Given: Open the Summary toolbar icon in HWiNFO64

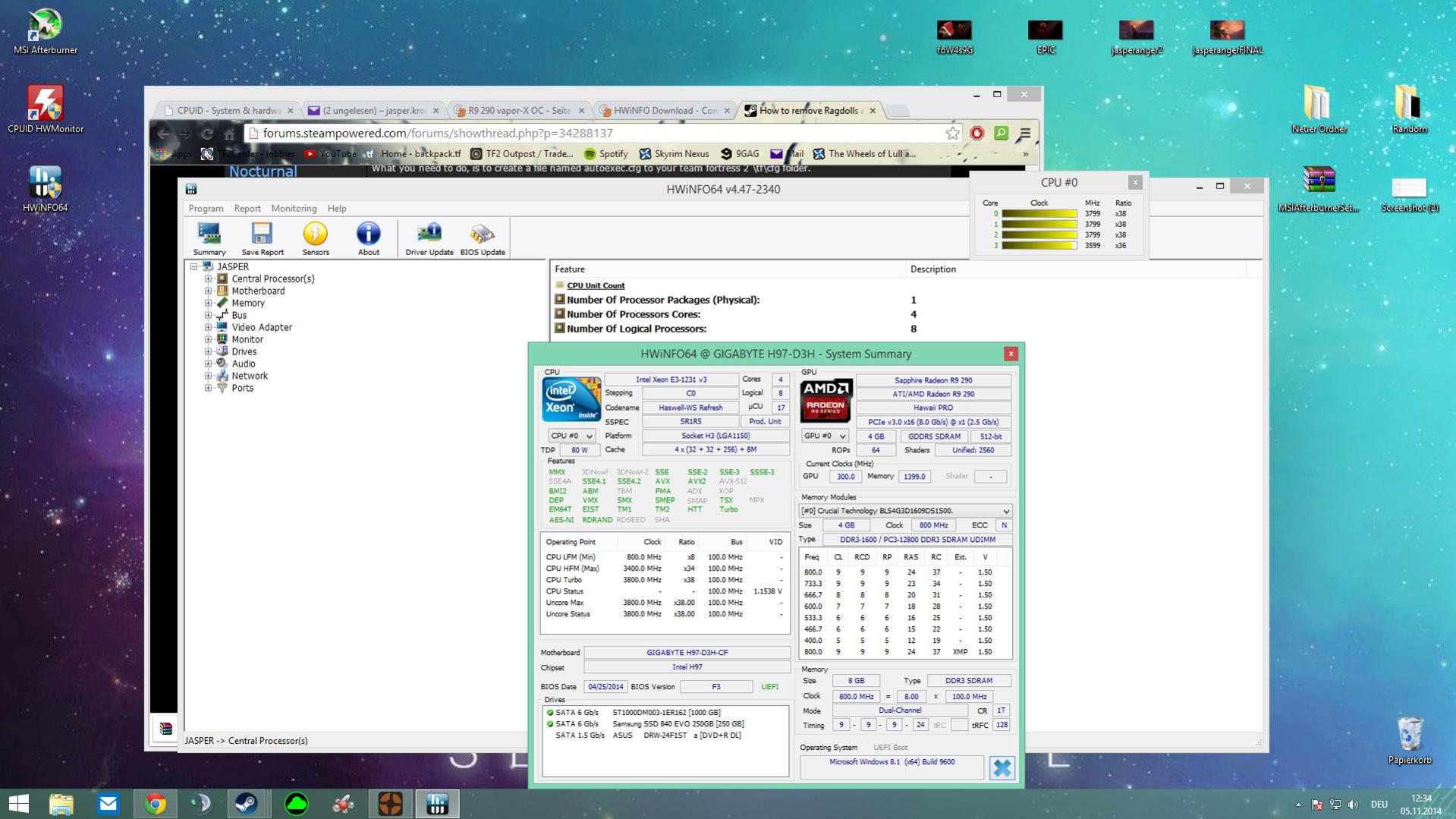Looking at the screenshot, I should pos(209,239).
